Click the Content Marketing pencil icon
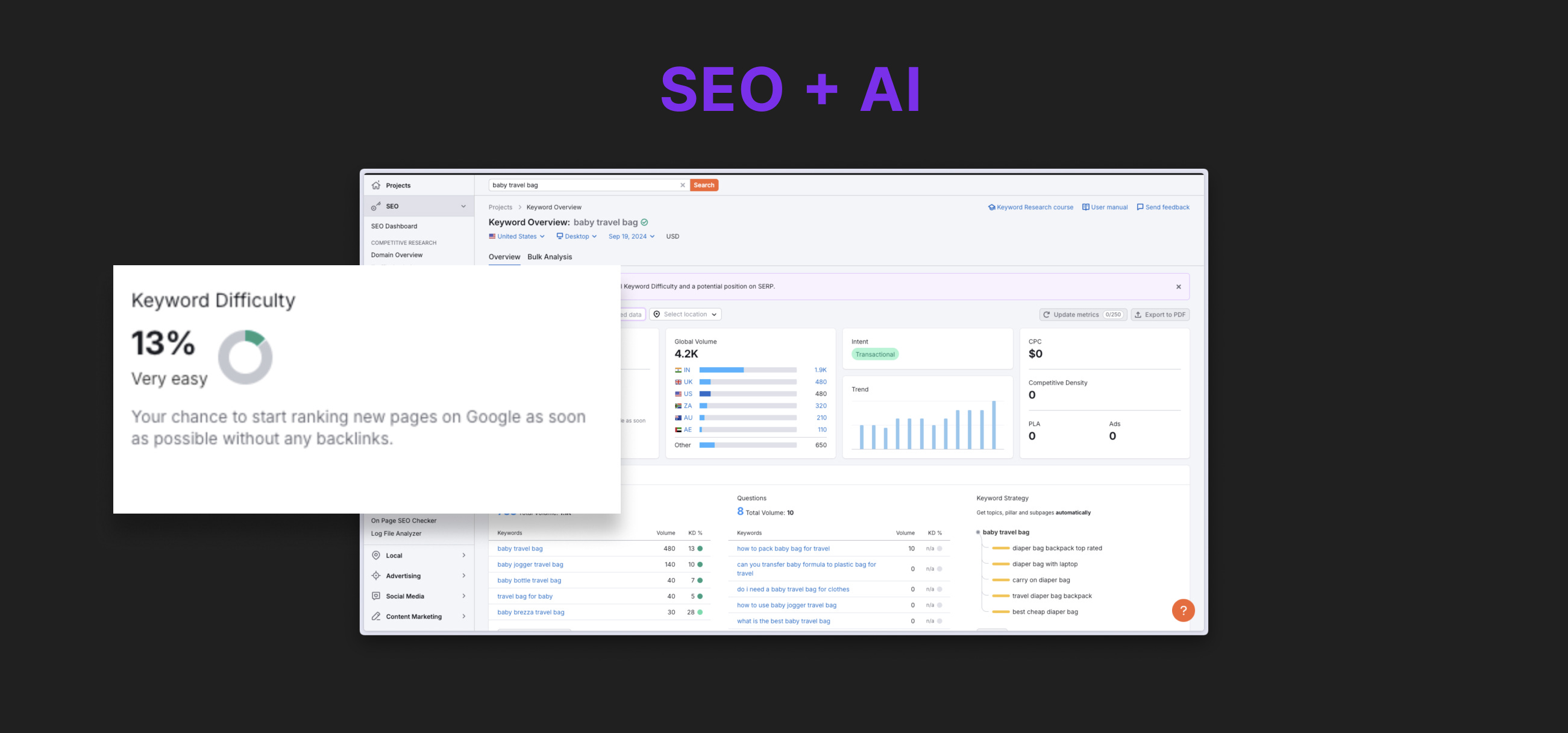The width and height of the screenshot is (1568, 733). point(376,616)
